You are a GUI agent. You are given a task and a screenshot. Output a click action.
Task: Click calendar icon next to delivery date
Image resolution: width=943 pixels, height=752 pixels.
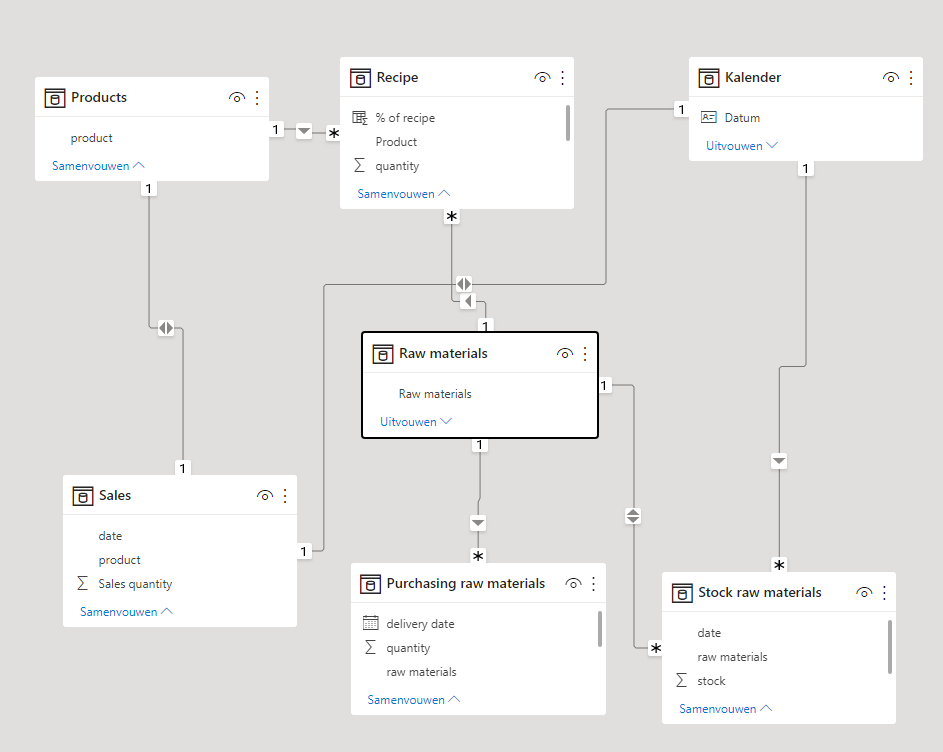pyautogui.click(x=370, y=623)
